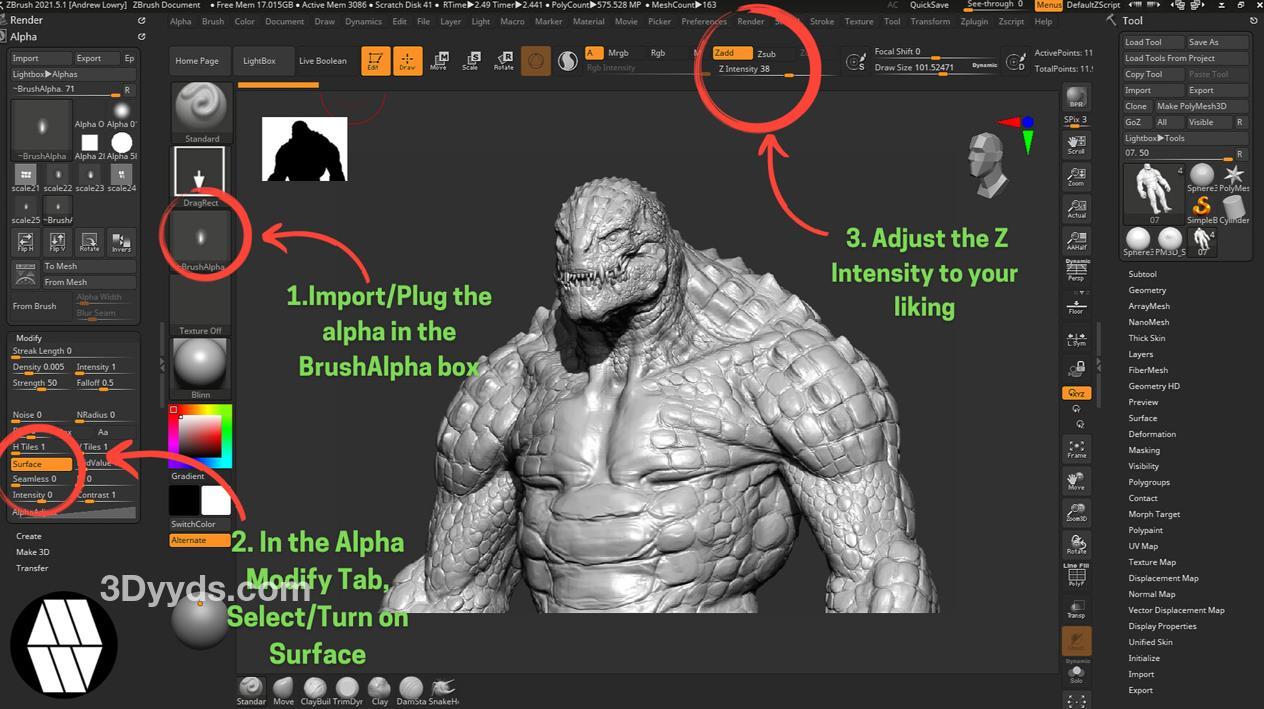Click the Z Intensity slider
Screen dimensions: 1264x709
click(x=757, y=70)
